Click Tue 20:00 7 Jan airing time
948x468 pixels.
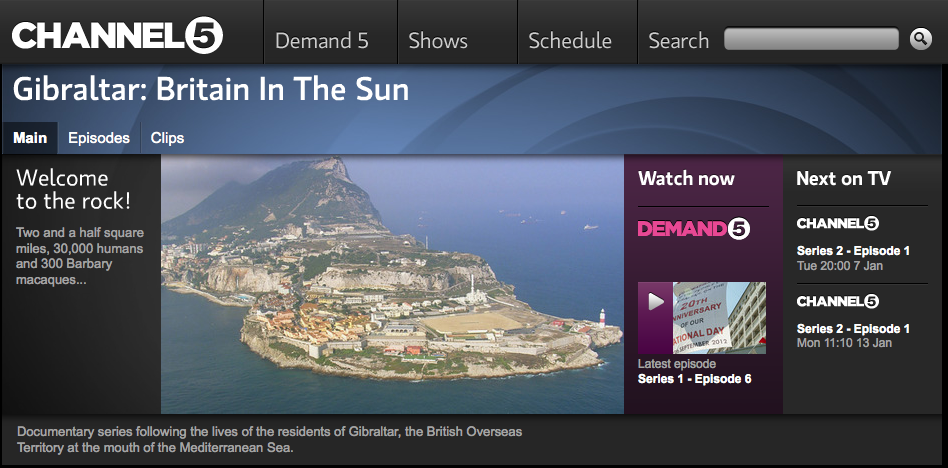840,266
